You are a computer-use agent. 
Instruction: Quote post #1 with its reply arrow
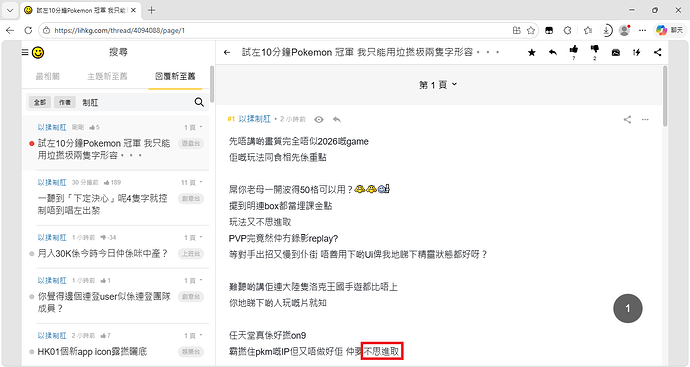pos(337,119)
